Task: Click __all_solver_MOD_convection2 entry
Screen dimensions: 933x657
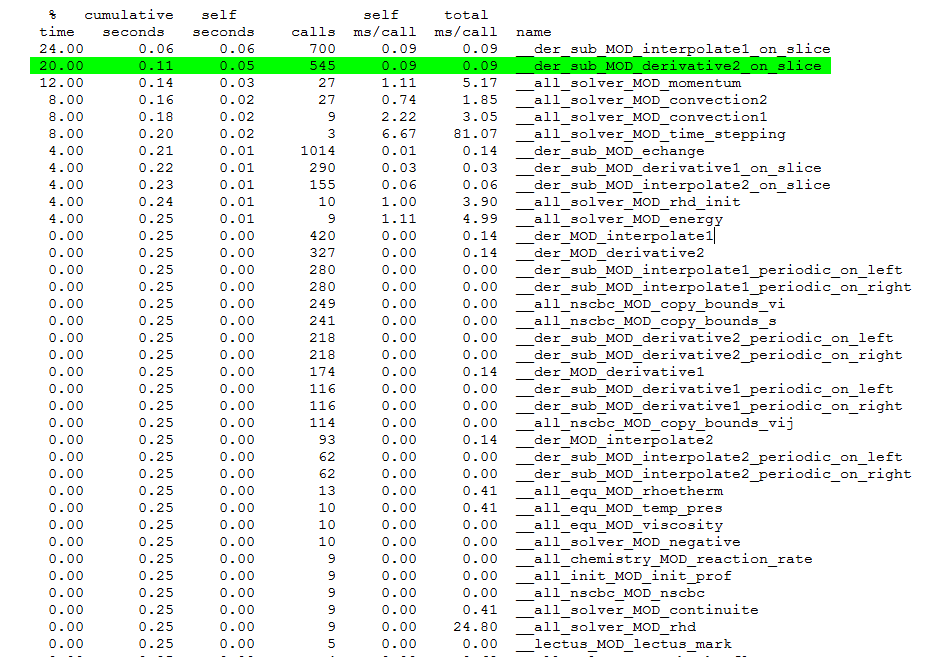Action: click(641, 100)
